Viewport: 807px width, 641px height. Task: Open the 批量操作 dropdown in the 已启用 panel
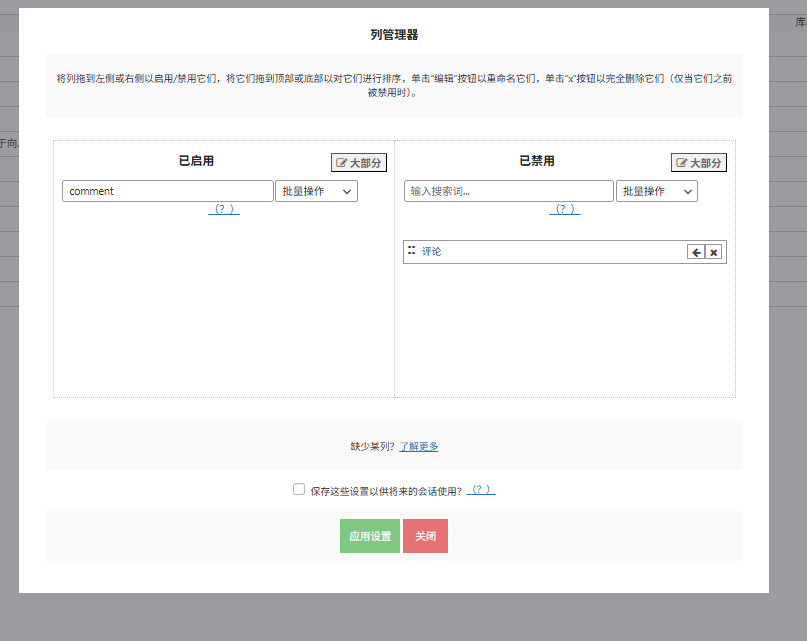click(315, 190)
